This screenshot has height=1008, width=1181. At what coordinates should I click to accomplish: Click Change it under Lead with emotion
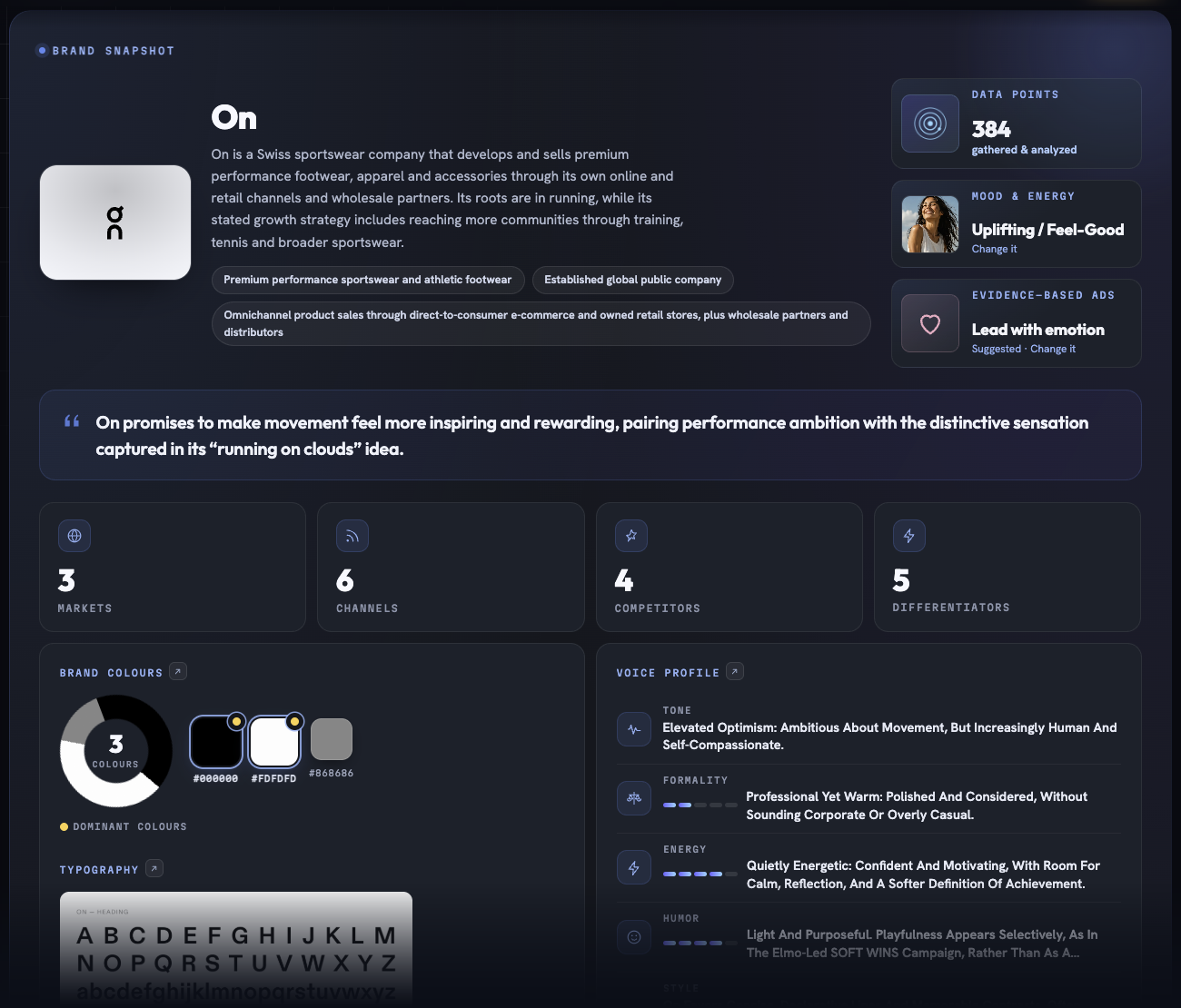(1053, 349)
